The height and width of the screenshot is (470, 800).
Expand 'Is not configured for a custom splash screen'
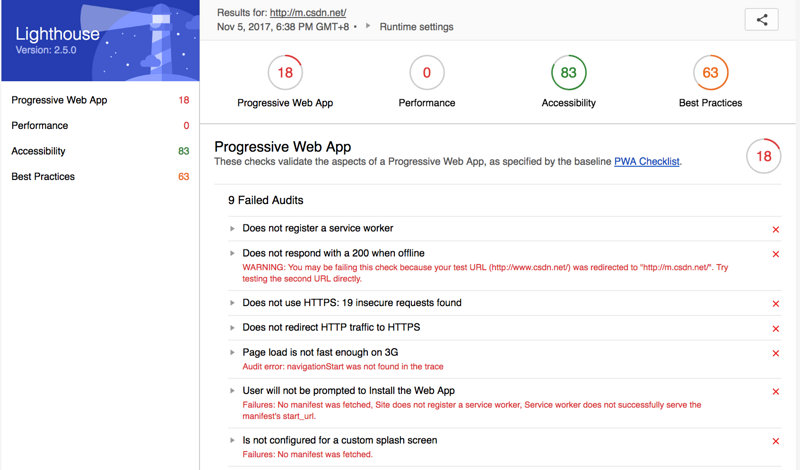coord(232,440)
